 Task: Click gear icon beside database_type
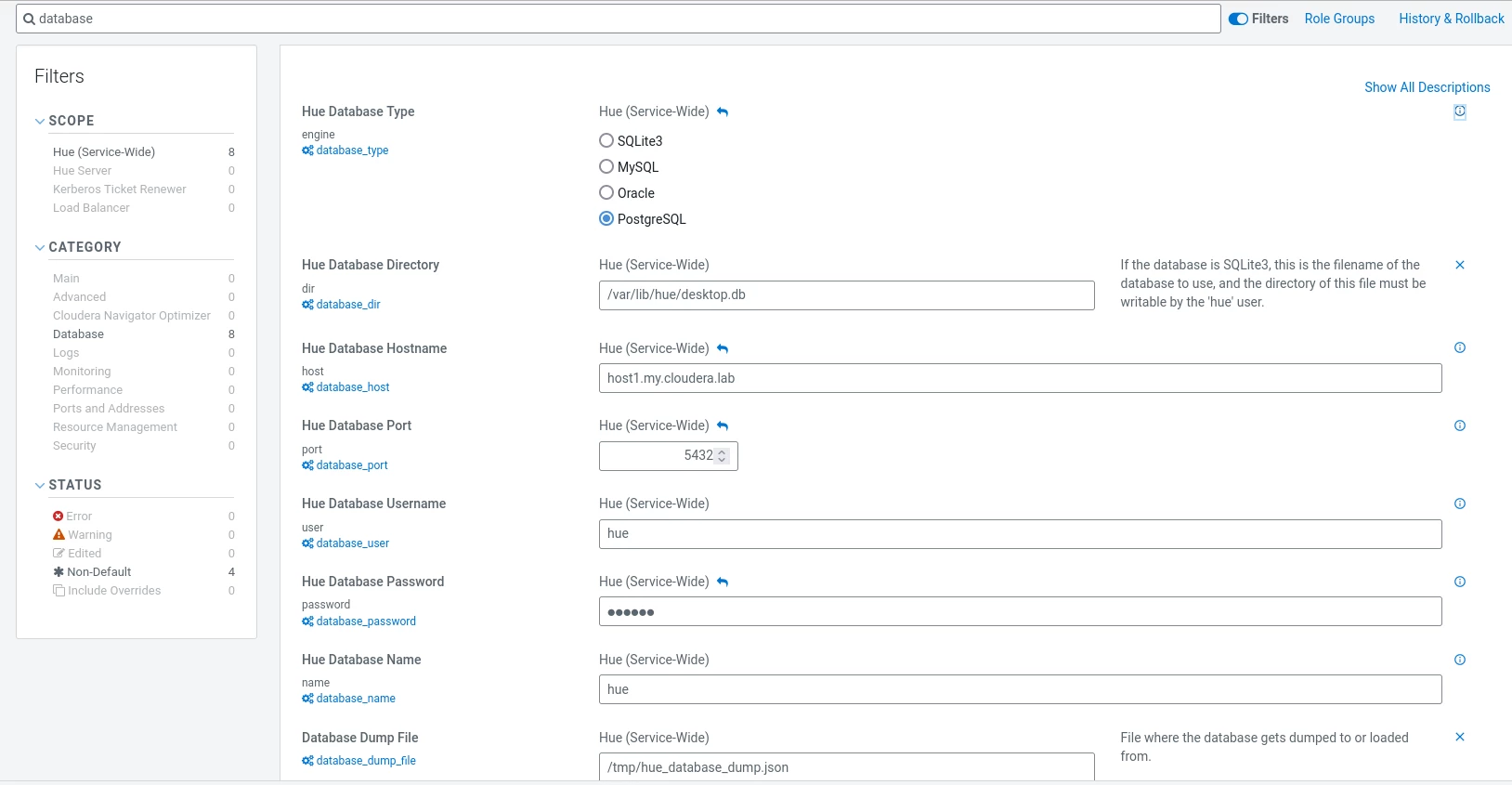point(307,150)
